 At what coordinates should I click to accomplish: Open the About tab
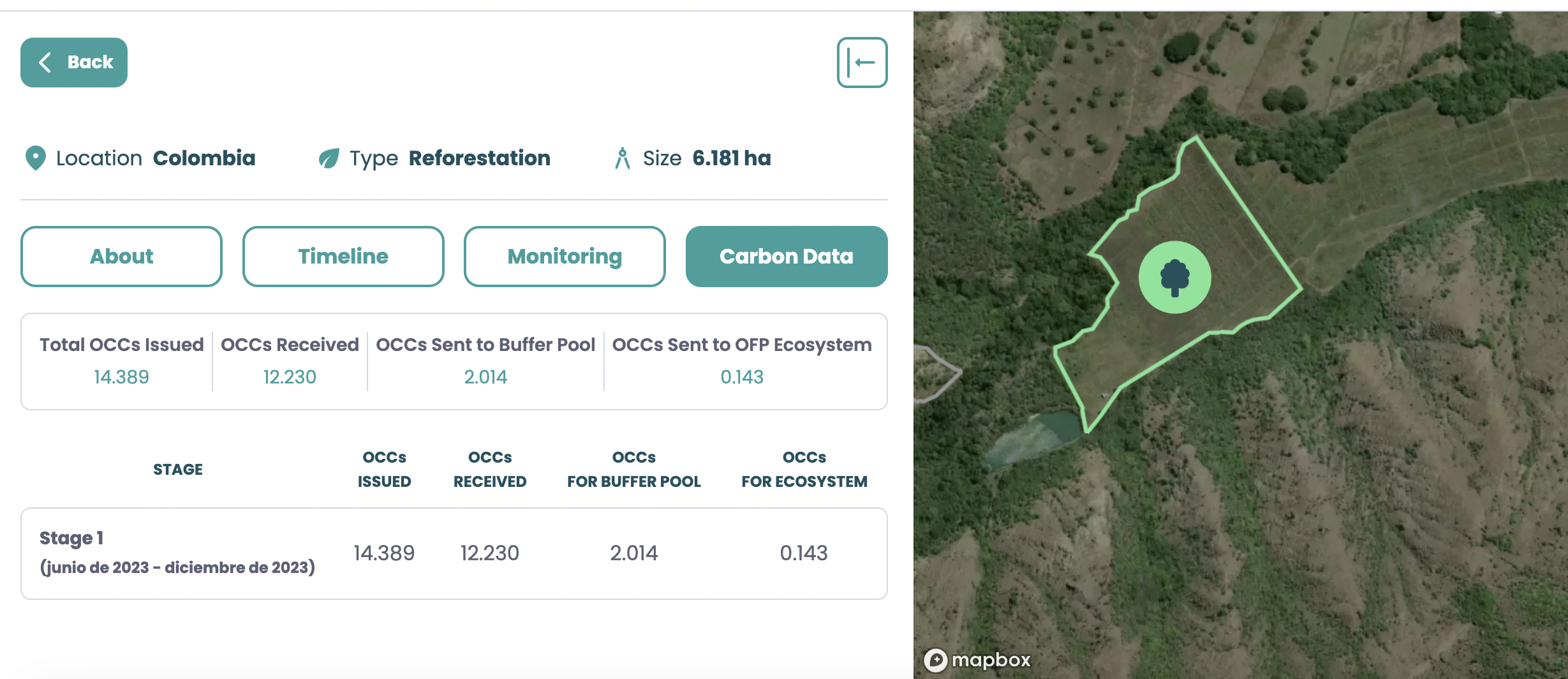[x=121, y=257]
